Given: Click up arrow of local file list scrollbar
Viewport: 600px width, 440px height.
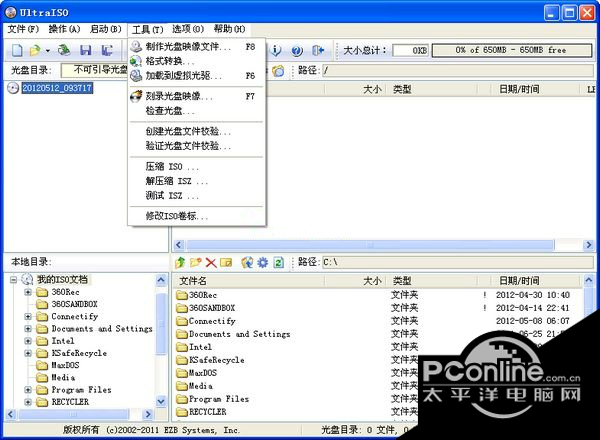Looking at the screenshot, I should point(589,280).
